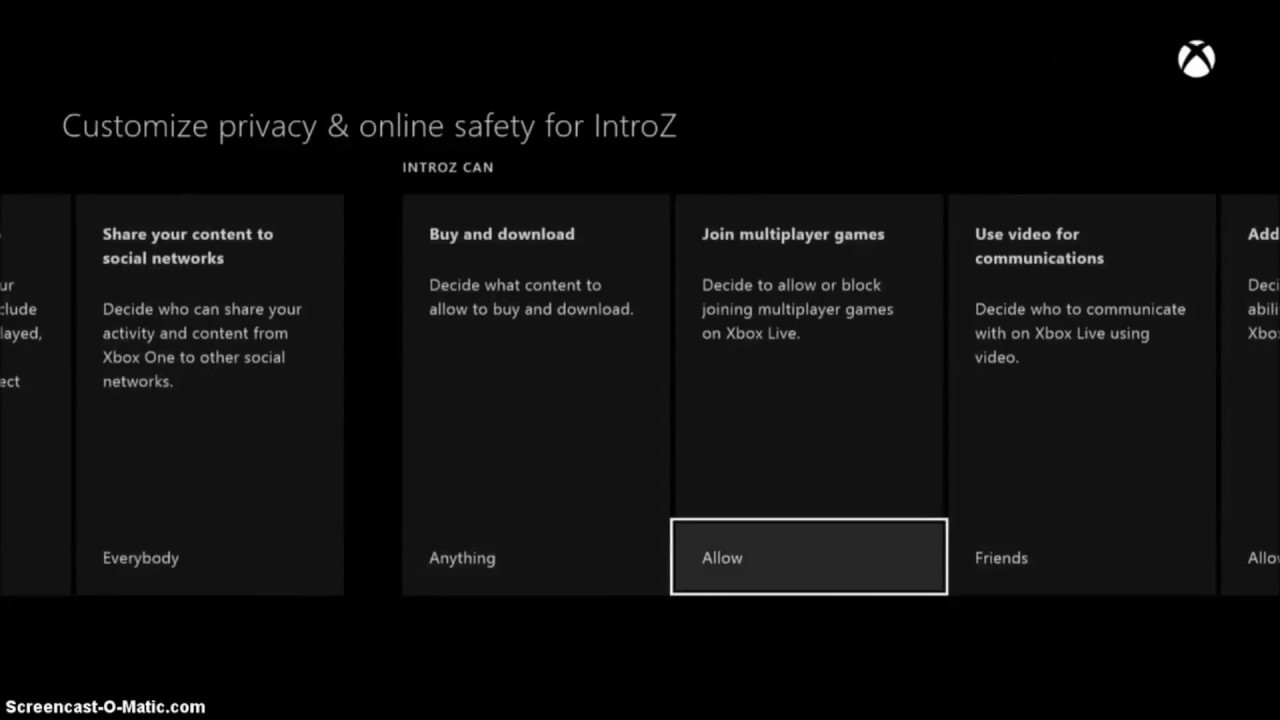The width and height of the screenshot is (1280, 720).
Task: Click description 'Decide who to communicate with'
Action: point(1080,333)
